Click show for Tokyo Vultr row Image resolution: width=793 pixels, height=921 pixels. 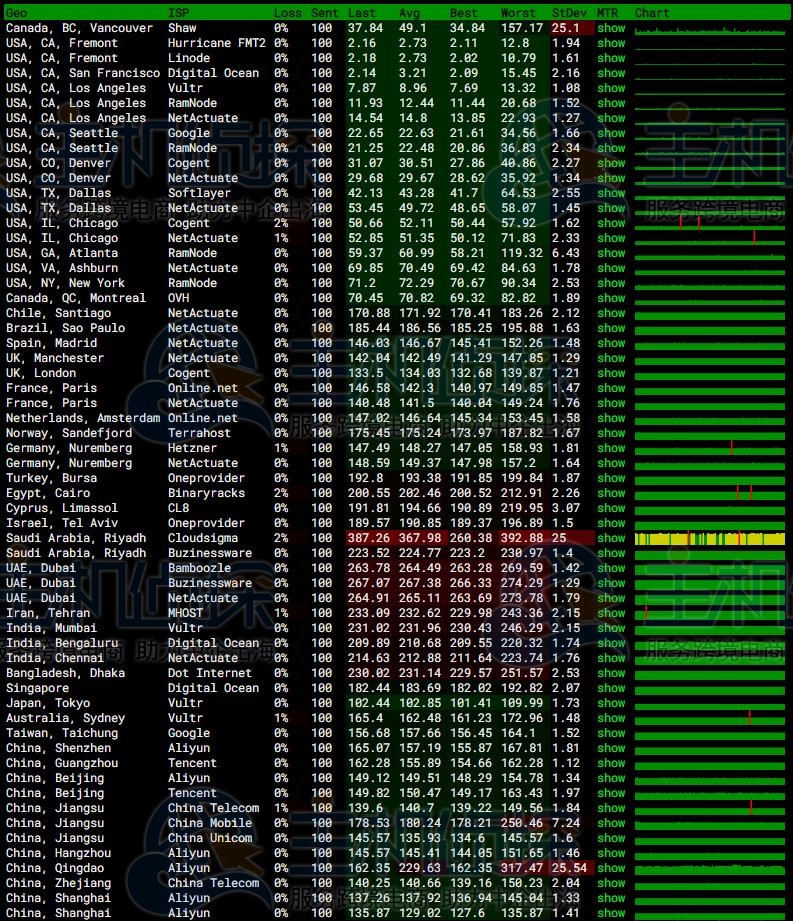click(611, 703)
